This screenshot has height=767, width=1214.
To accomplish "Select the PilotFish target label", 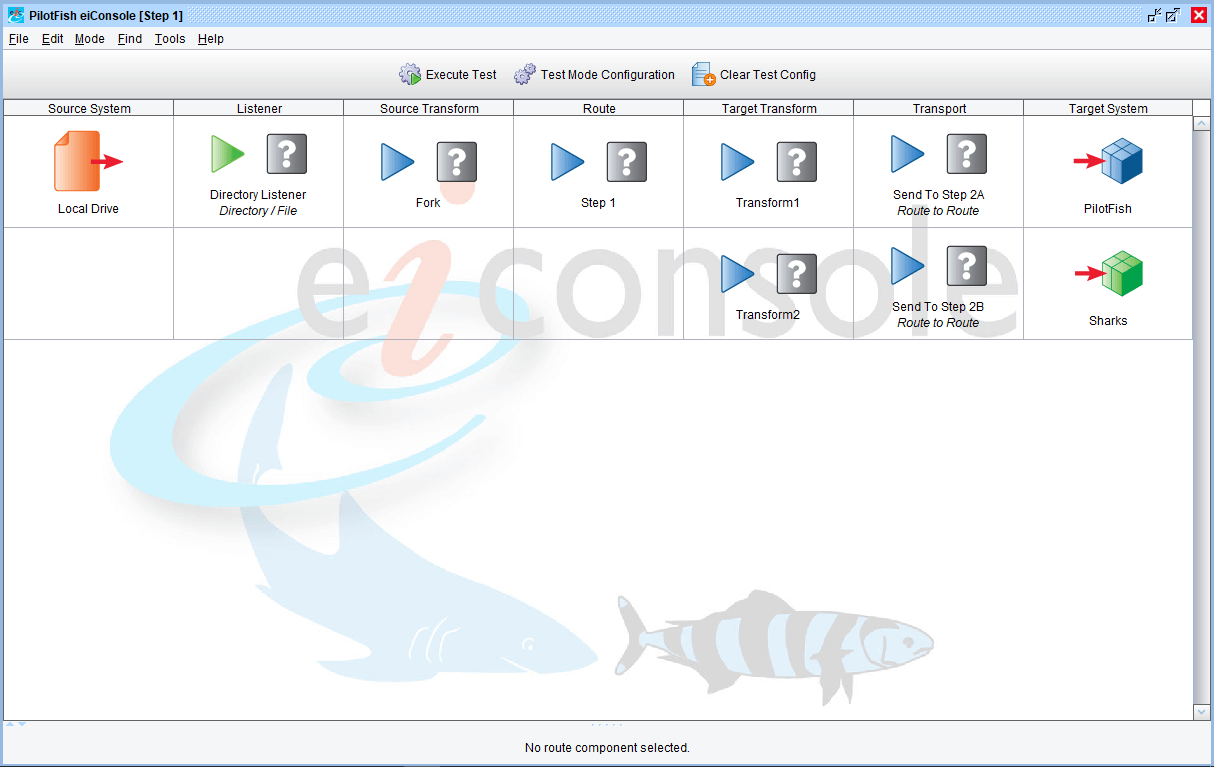I will pyautogui.click(x=1108, y=209).
